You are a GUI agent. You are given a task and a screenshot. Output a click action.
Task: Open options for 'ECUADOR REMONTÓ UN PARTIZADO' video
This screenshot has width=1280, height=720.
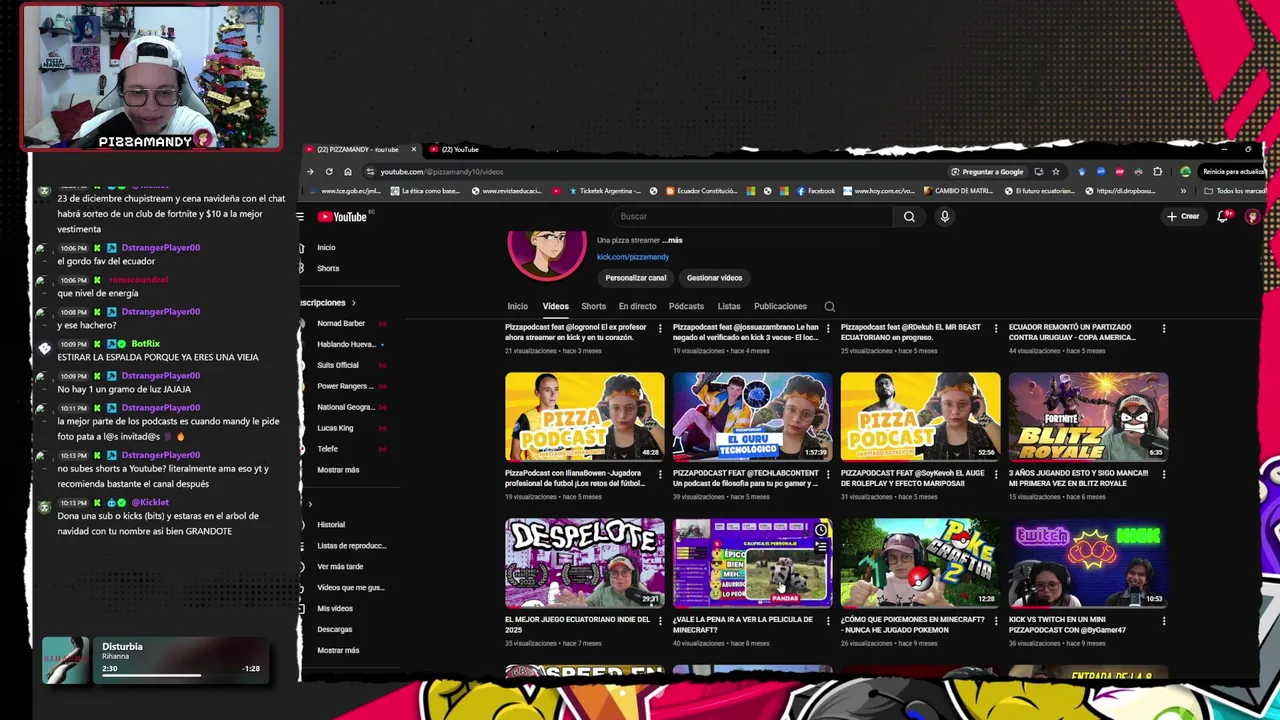(x=1164, y=329)
